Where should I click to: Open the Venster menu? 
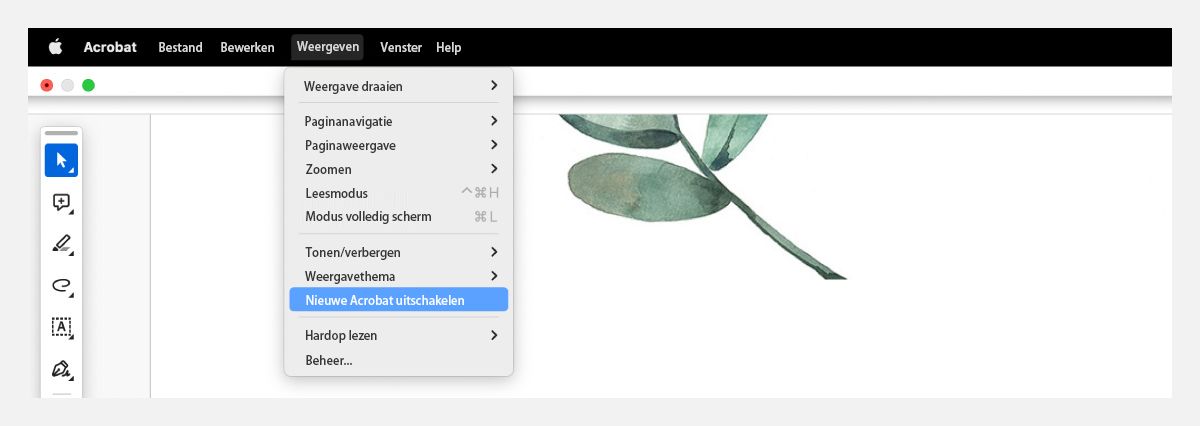[401, 47]
